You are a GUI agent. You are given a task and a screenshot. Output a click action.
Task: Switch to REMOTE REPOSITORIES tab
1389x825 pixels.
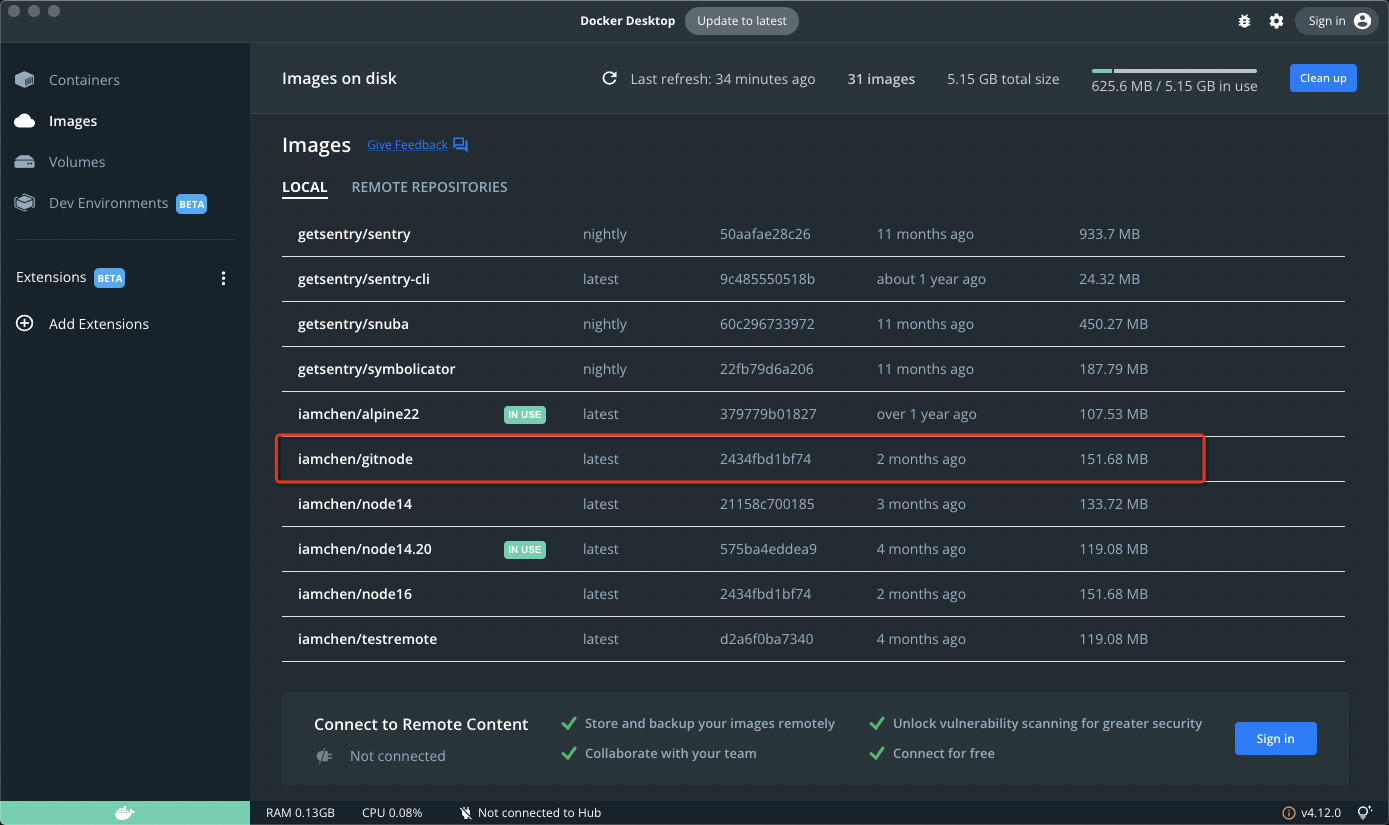click(x=429, y=187)
